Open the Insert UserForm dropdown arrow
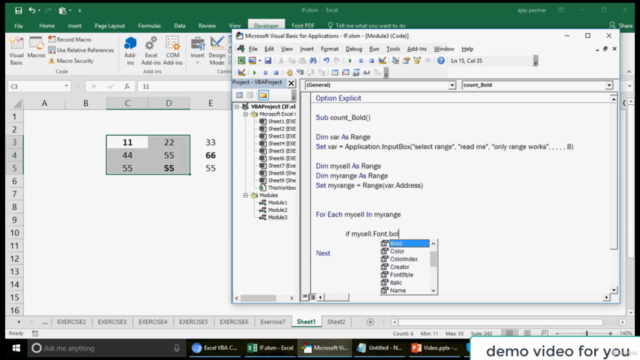The width and height of the screenshot is (640, 360). tap(260, 61)
